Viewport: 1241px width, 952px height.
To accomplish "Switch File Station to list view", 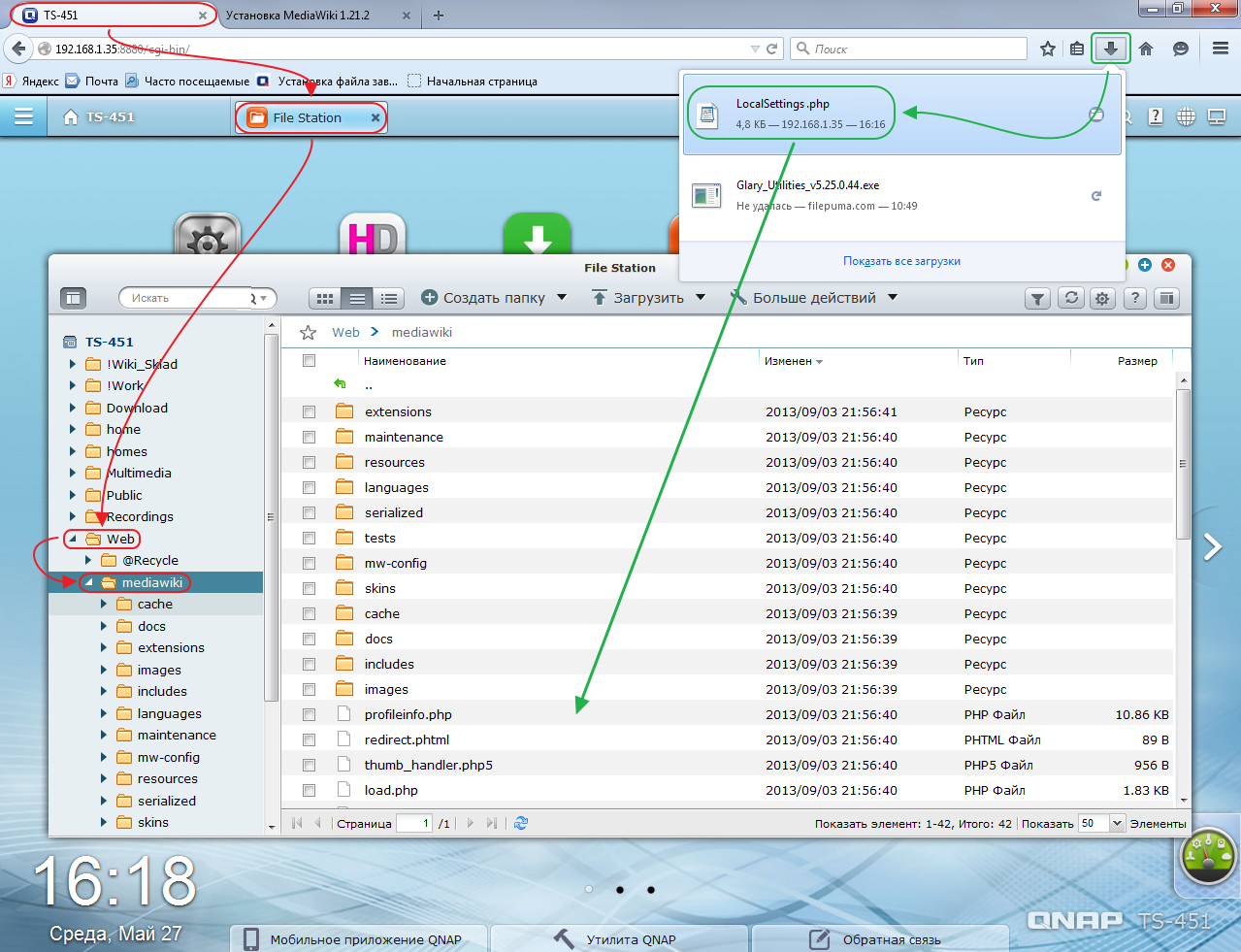I will 357,299.
